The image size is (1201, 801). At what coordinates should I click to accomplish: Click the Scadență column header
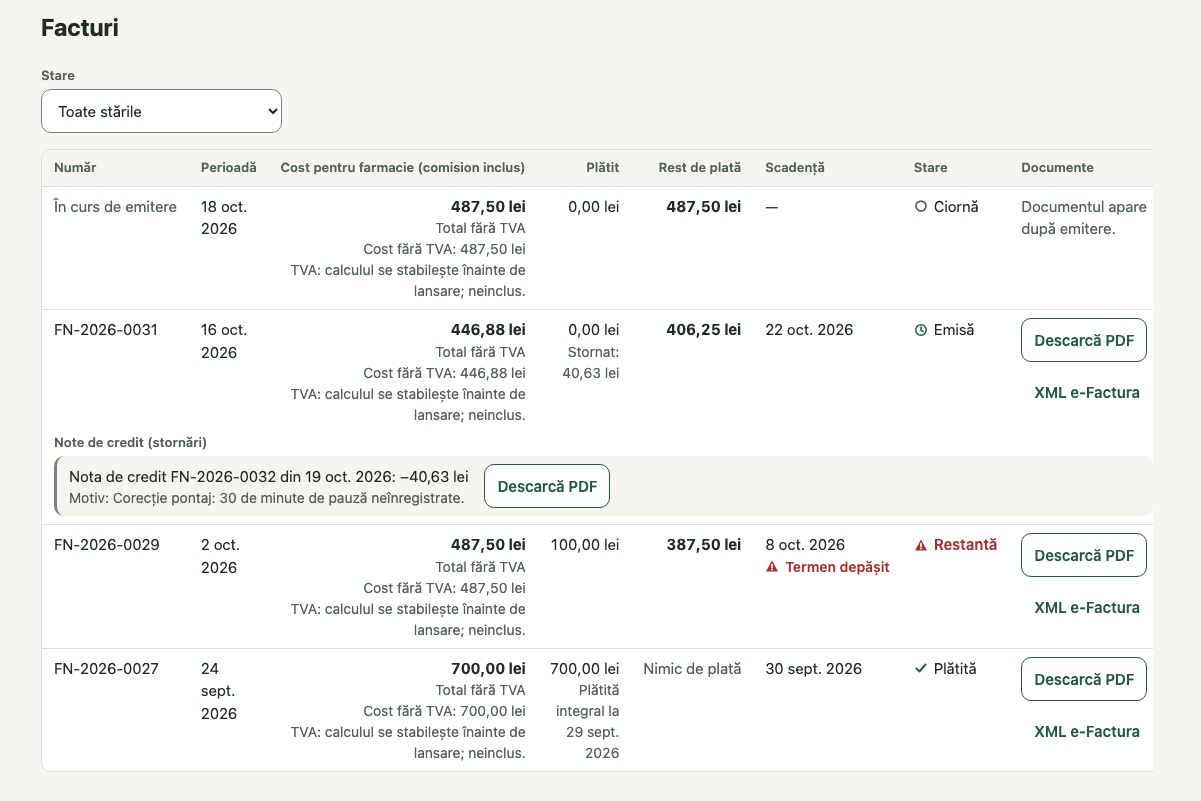[x=795, y=168]
